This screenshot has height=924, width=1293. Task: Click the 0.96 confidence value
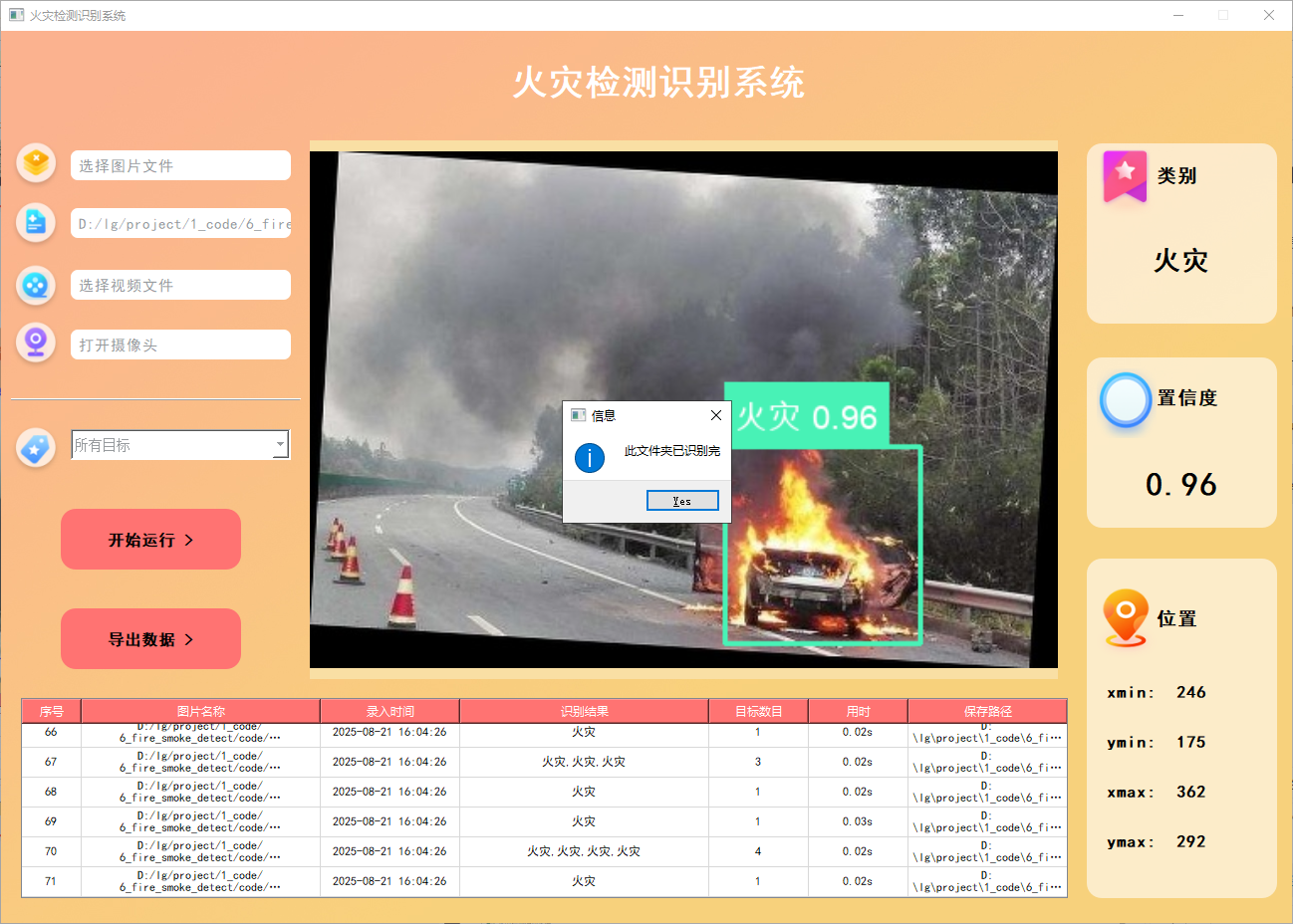[1181, 485]
